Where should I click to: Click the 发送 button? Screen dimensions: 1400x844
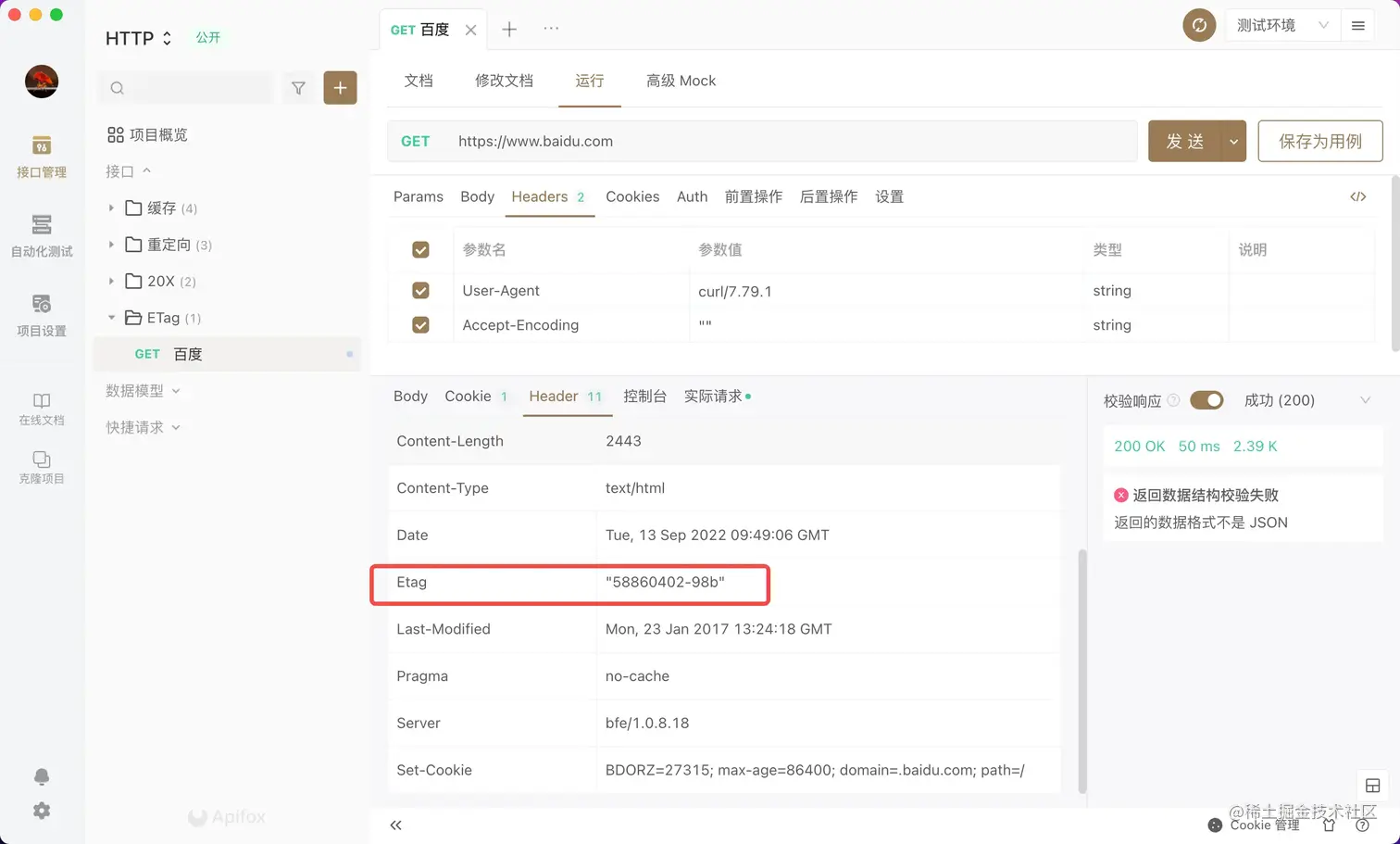(x=1185, y=142)
